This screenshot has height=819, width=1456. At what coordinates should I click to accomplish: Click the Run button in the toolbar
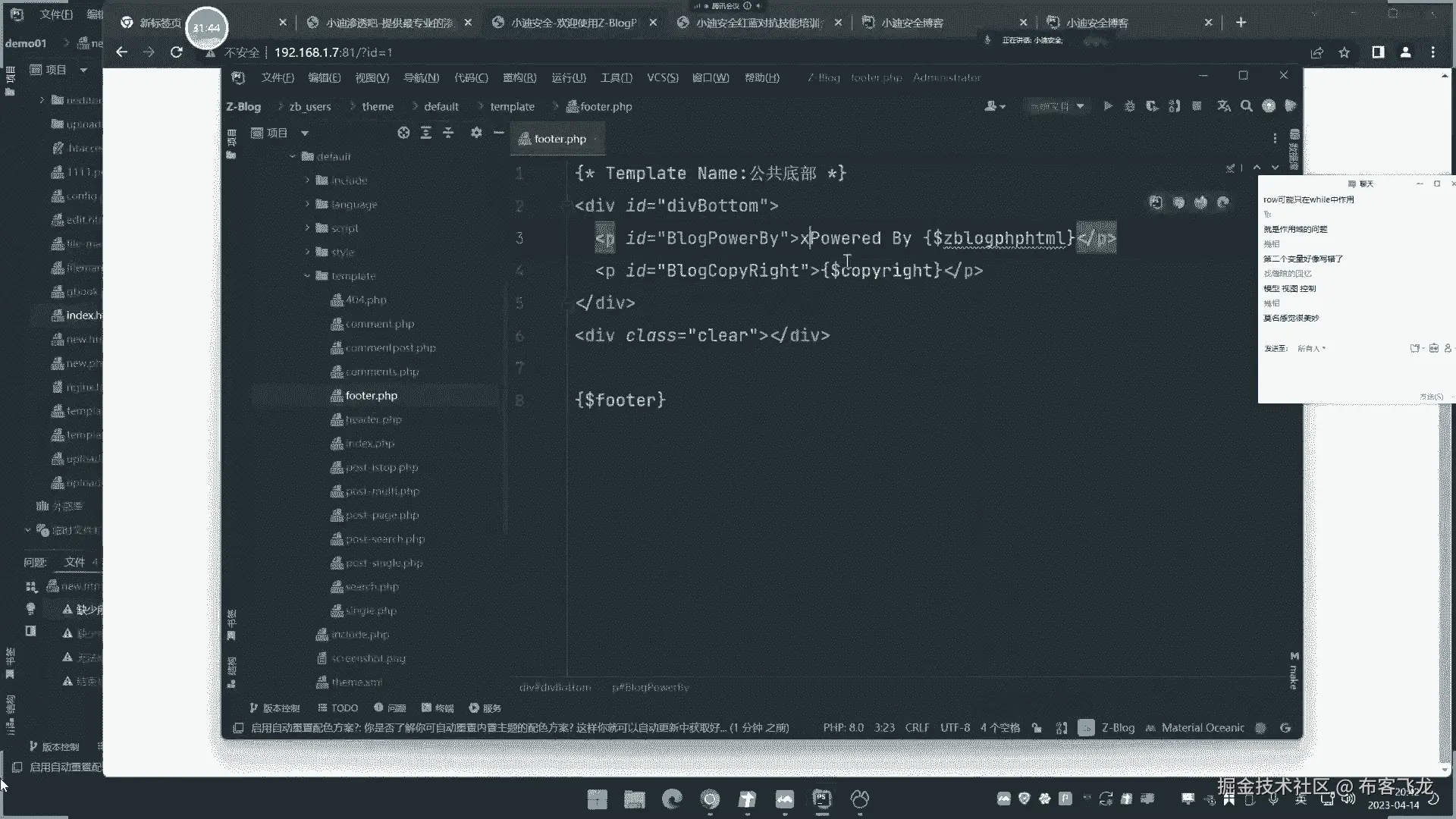(x=1108, y=106)
